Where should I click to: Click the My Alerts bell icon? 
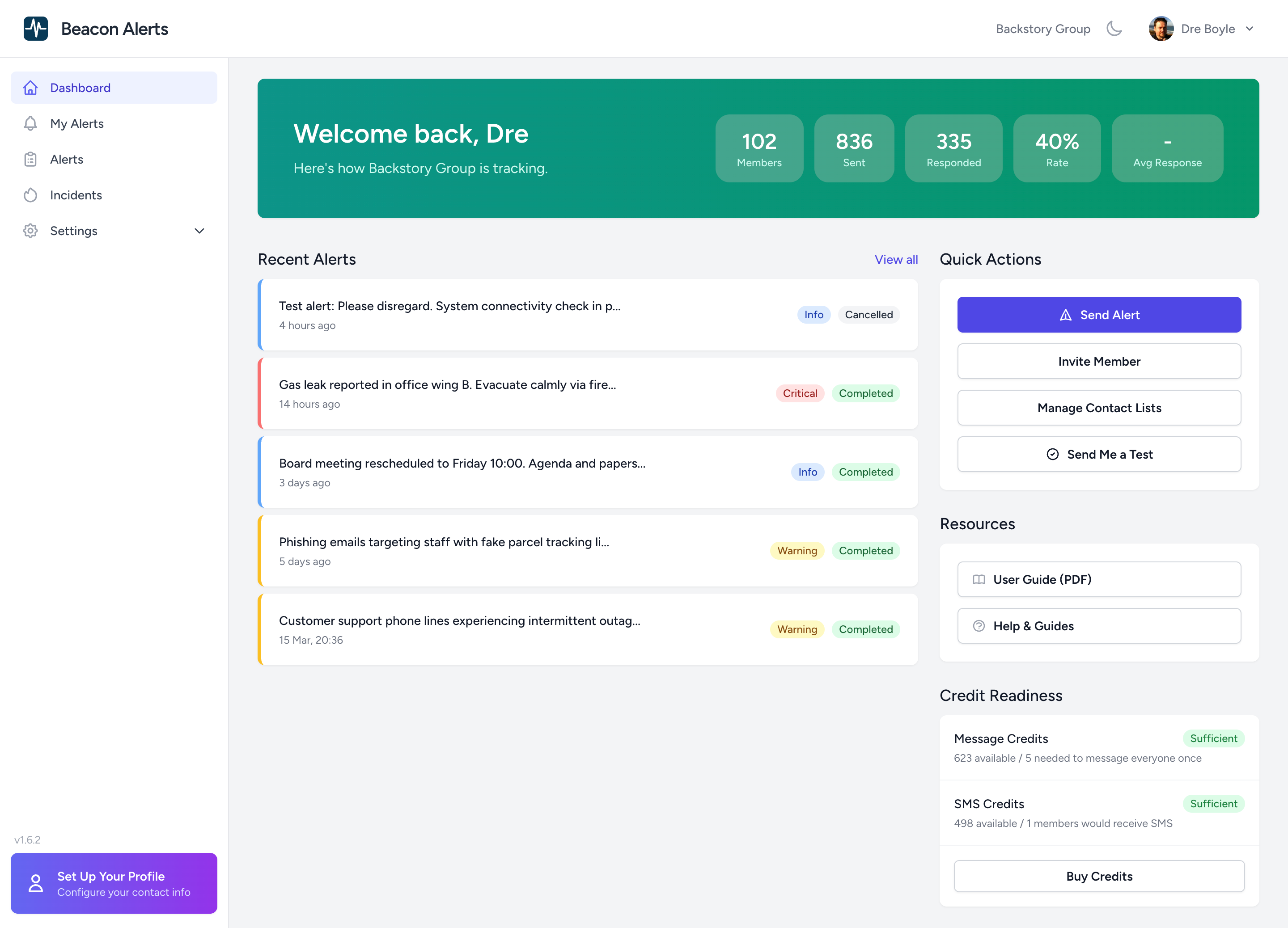pyautogui.click(x=31, y=124)
